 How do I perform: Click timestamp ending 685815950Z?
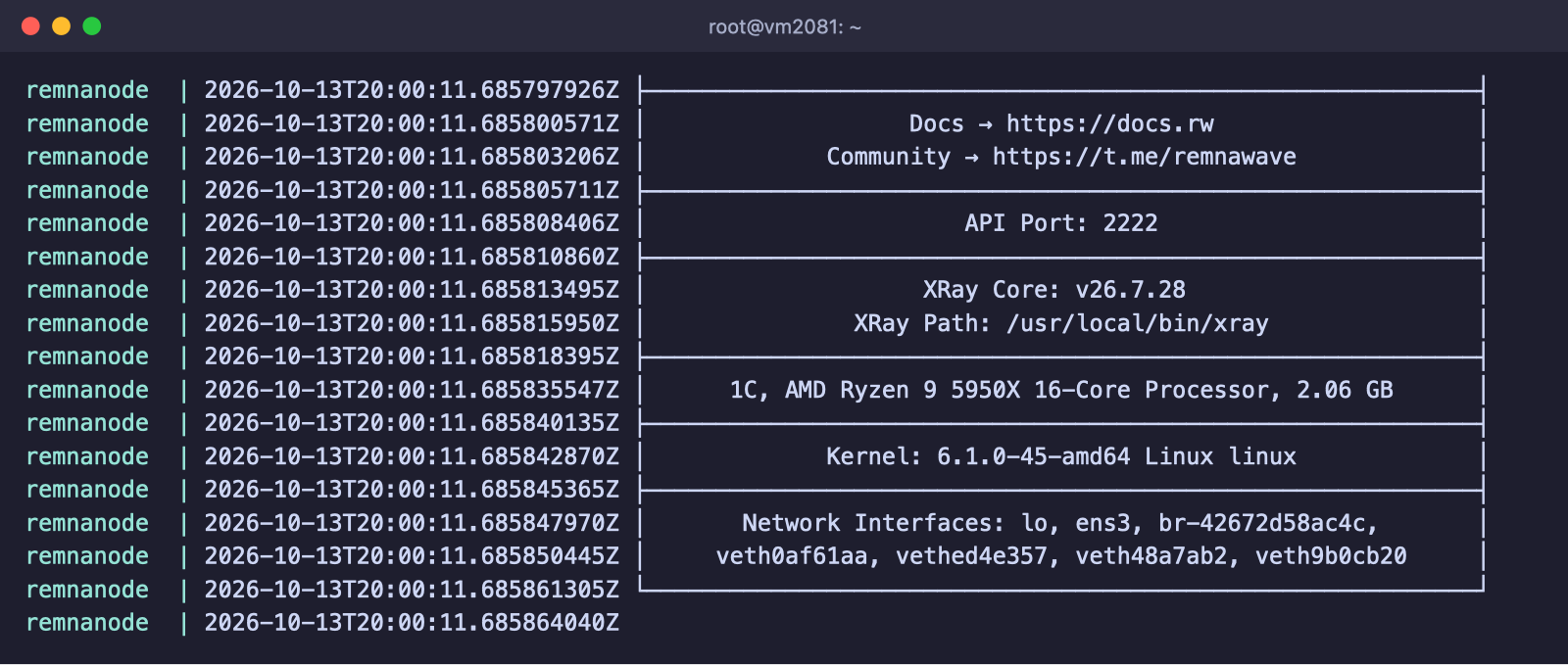tap(412, 323)
